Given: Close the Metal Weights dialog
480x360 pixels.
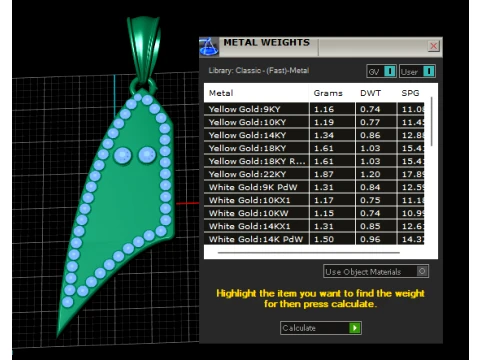Looking at the screenshot, I should pos(434,46).
